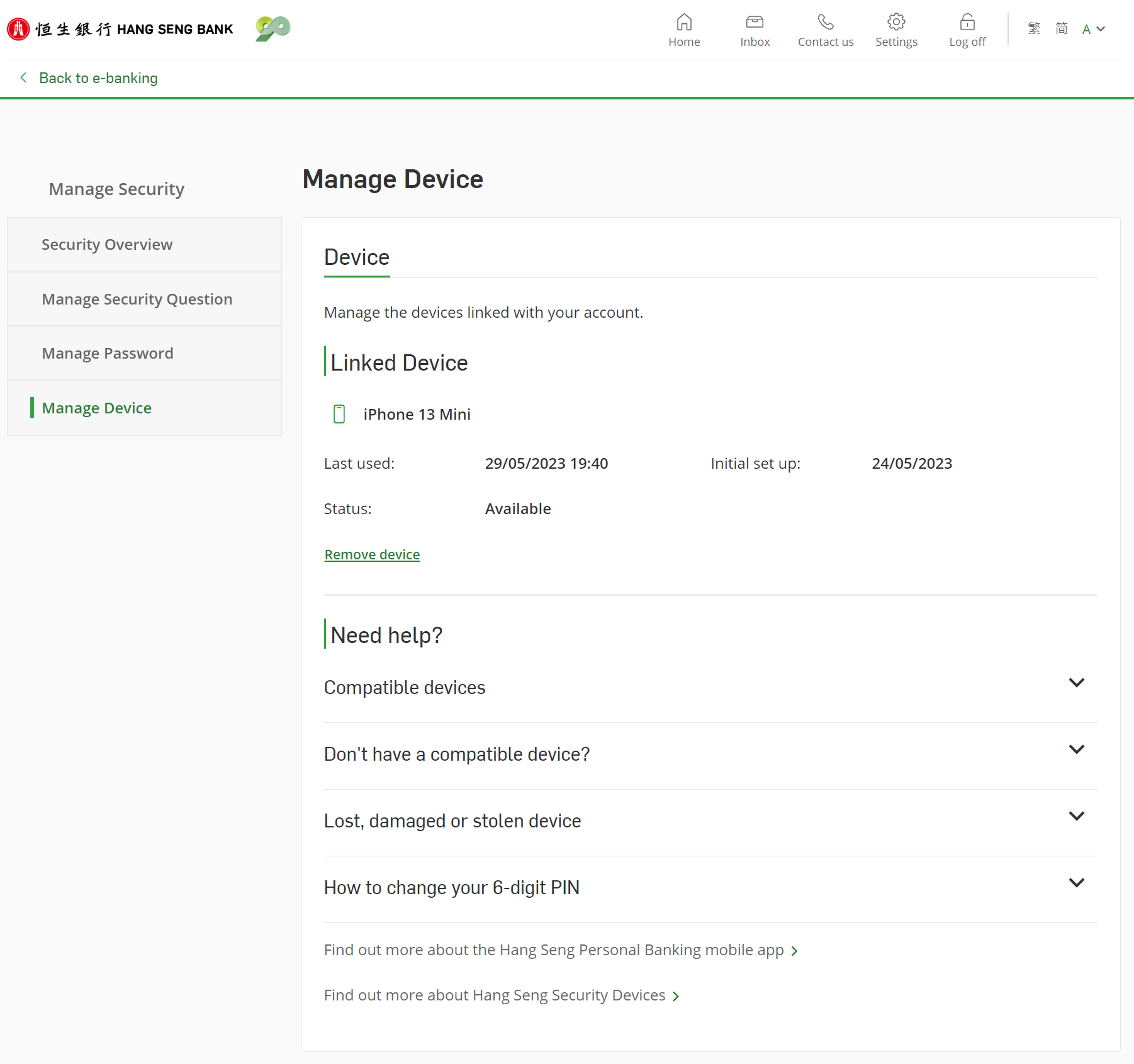Go to Manage Password in sidebar
Screen dimensions: 1134x1064
108,354
